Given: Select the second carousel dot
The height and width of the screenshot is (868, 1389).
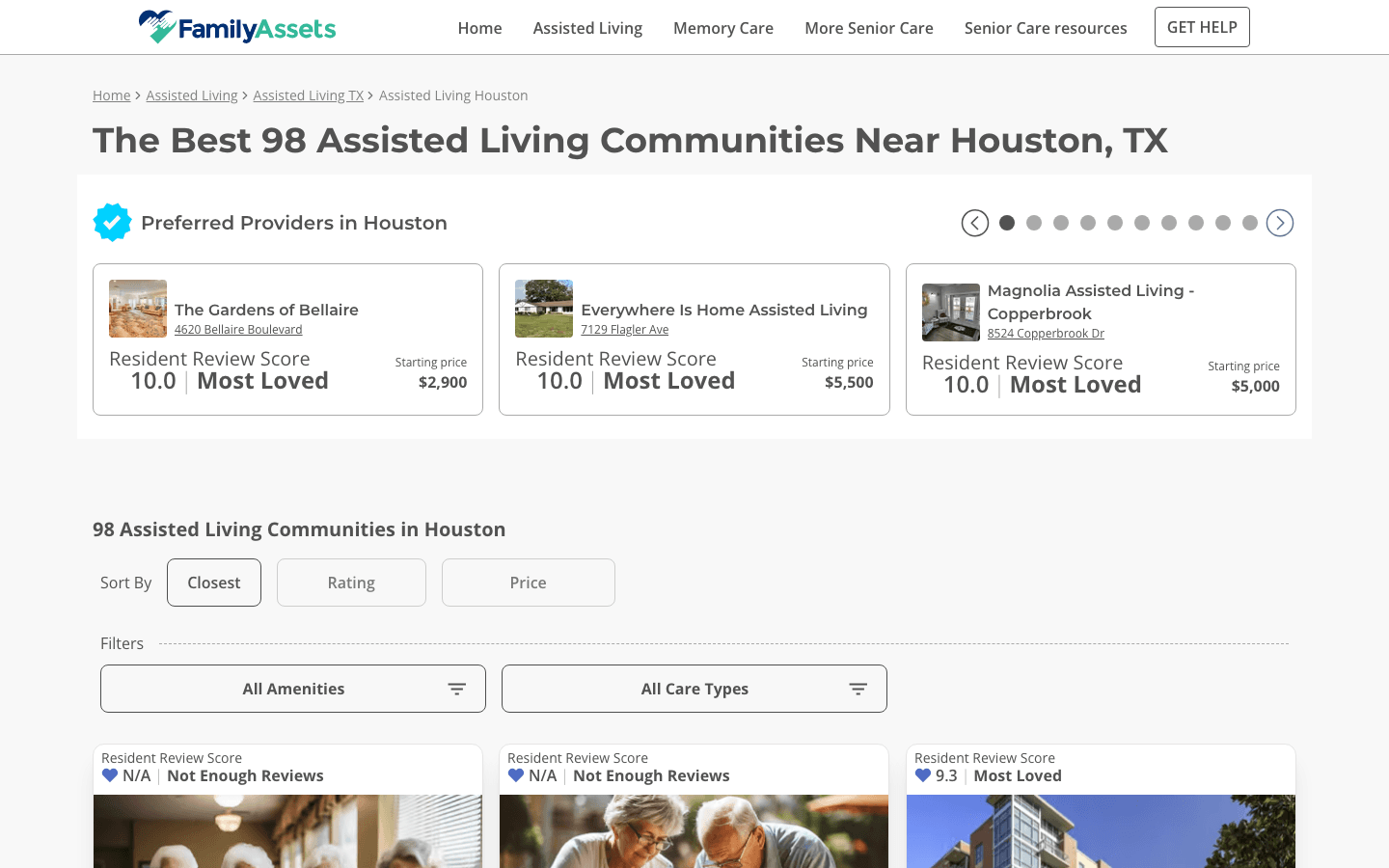Looking at the screenshot, I should click(x=1034, y=223).
